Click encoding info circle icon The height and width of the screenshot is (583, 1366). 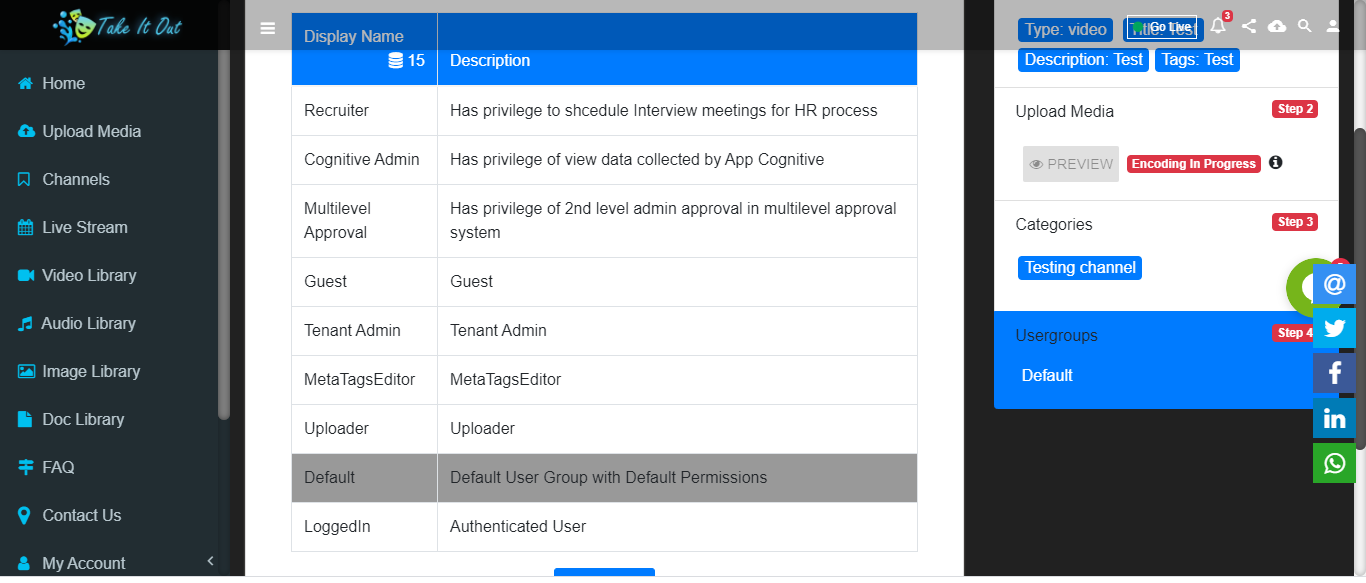pyautogui.click(x=1275, y=162)
